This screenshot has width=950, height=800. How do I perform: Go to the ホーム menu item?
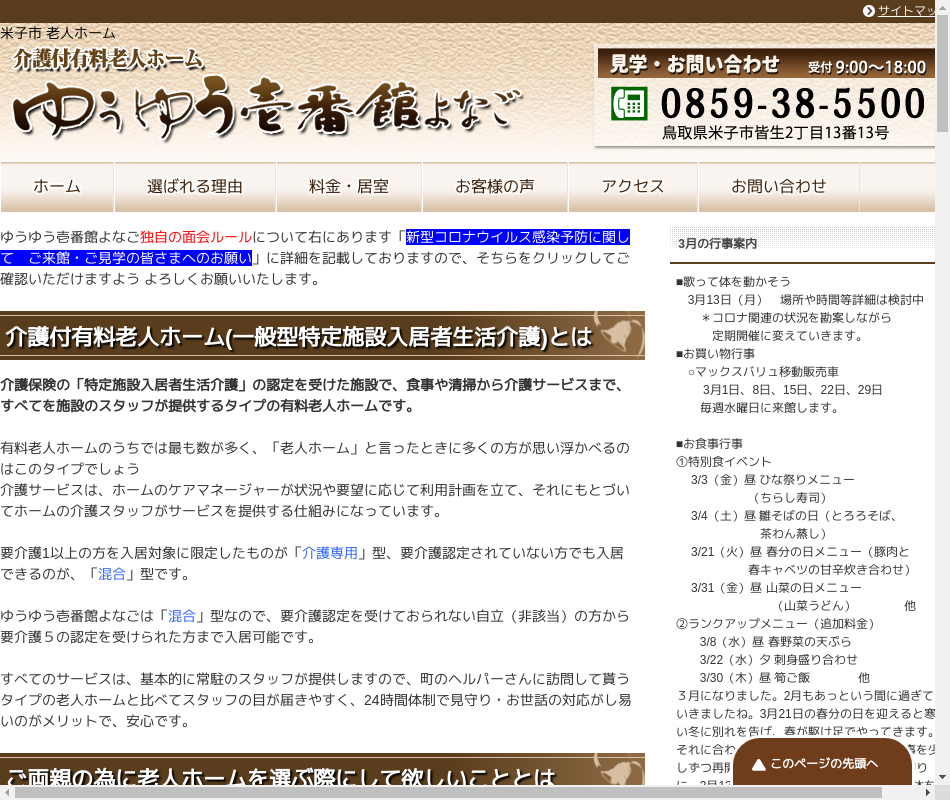tap(57, 187)
